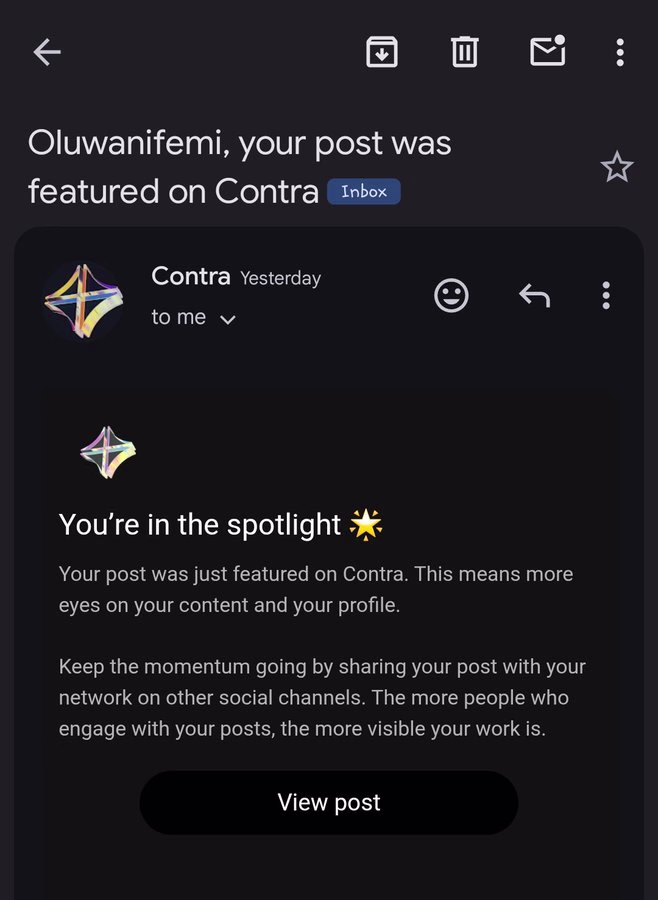
Task: Mark the email as unread
Action: pyautogui.click(x=547, y=51)
